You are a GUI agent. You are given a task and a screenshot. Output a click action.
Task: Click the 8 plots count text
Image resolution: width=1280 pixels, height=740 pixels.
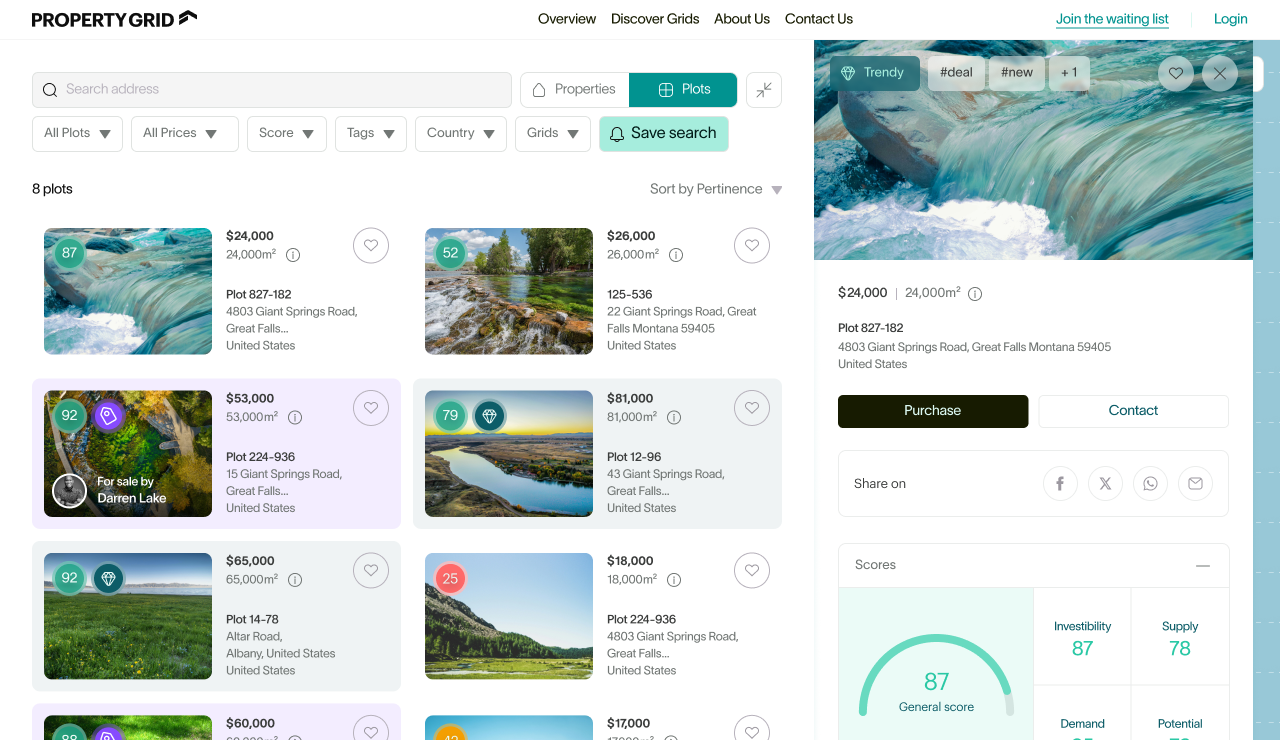(52, 189)
